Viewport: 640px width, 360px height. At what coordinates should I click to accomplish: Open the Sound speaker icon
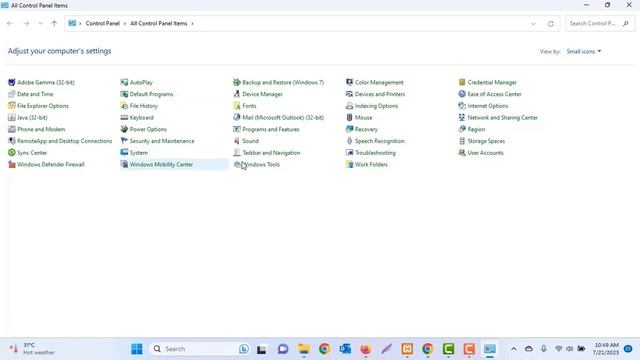[237, 141]
